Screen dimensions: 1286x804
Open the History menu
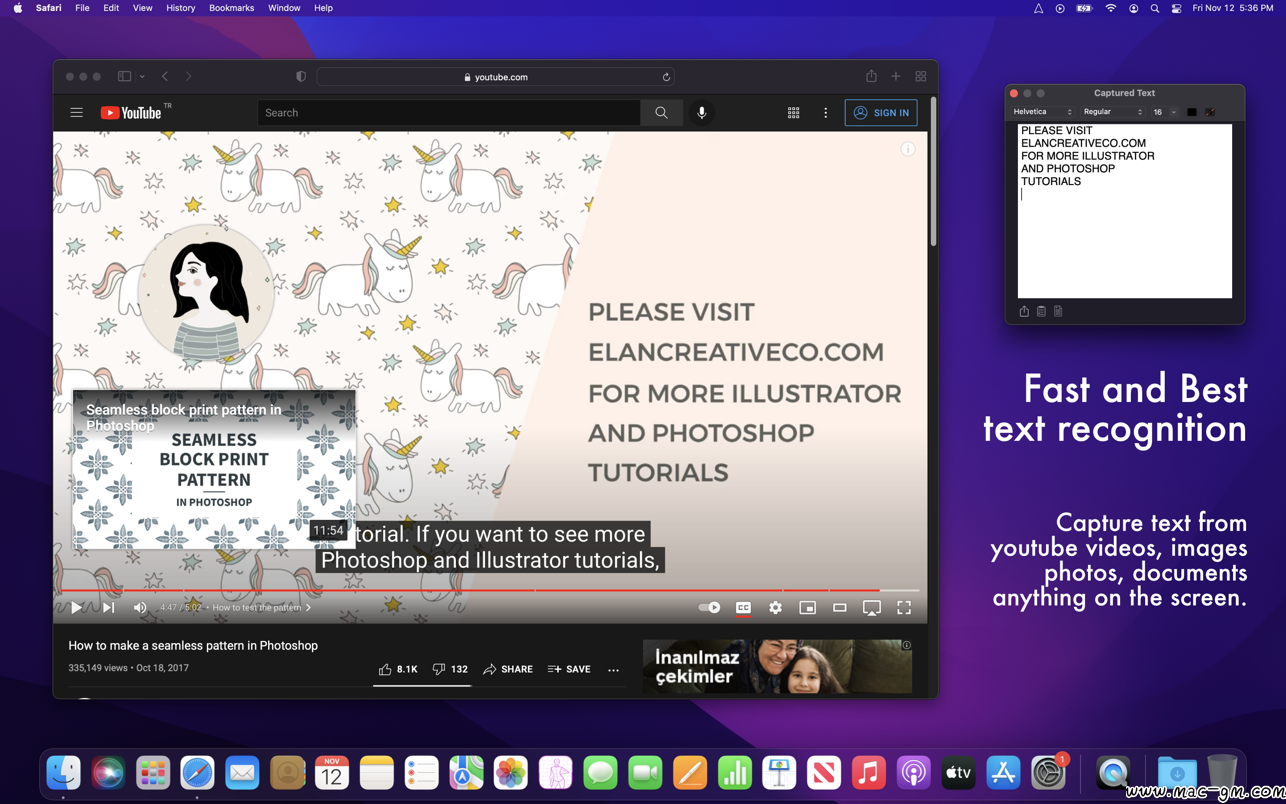coord(180,8)
